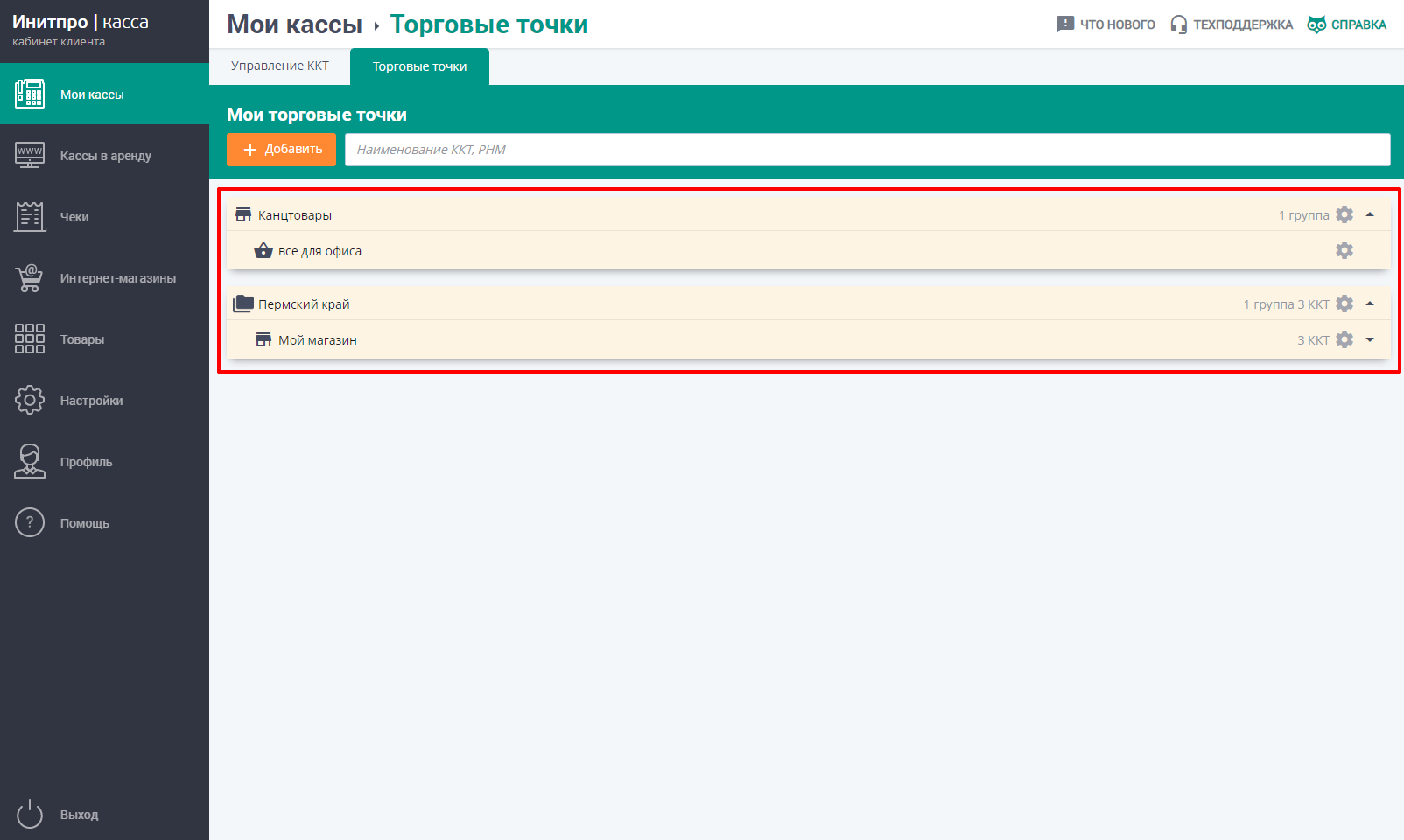Click the Кассы в аренду monitor icon
The height and width of the screenshot is (840, 1404).
coord(30,155)
